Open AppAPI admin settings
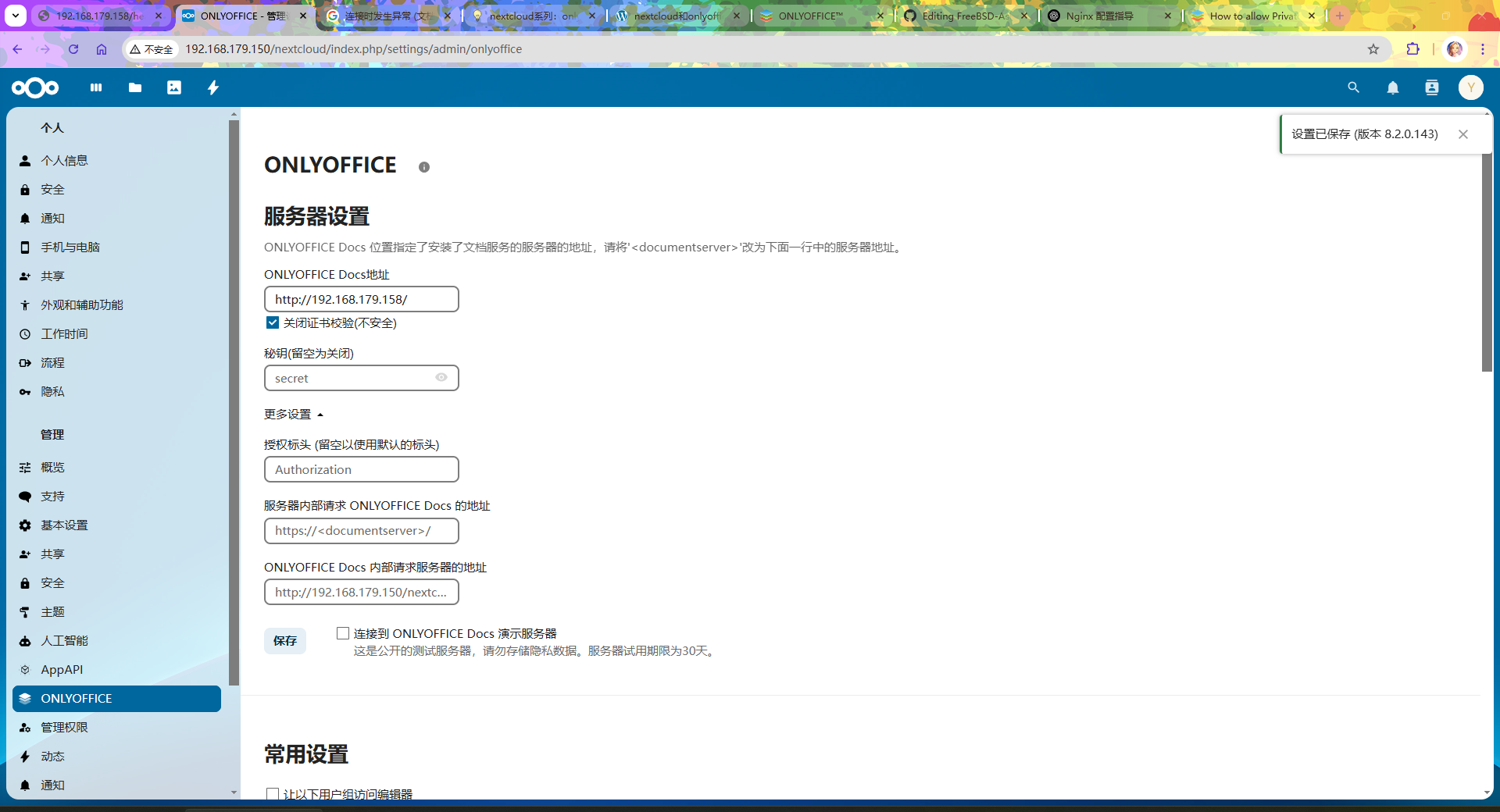1500x812 pixels. pyautogui.click(x=116, y=670)
